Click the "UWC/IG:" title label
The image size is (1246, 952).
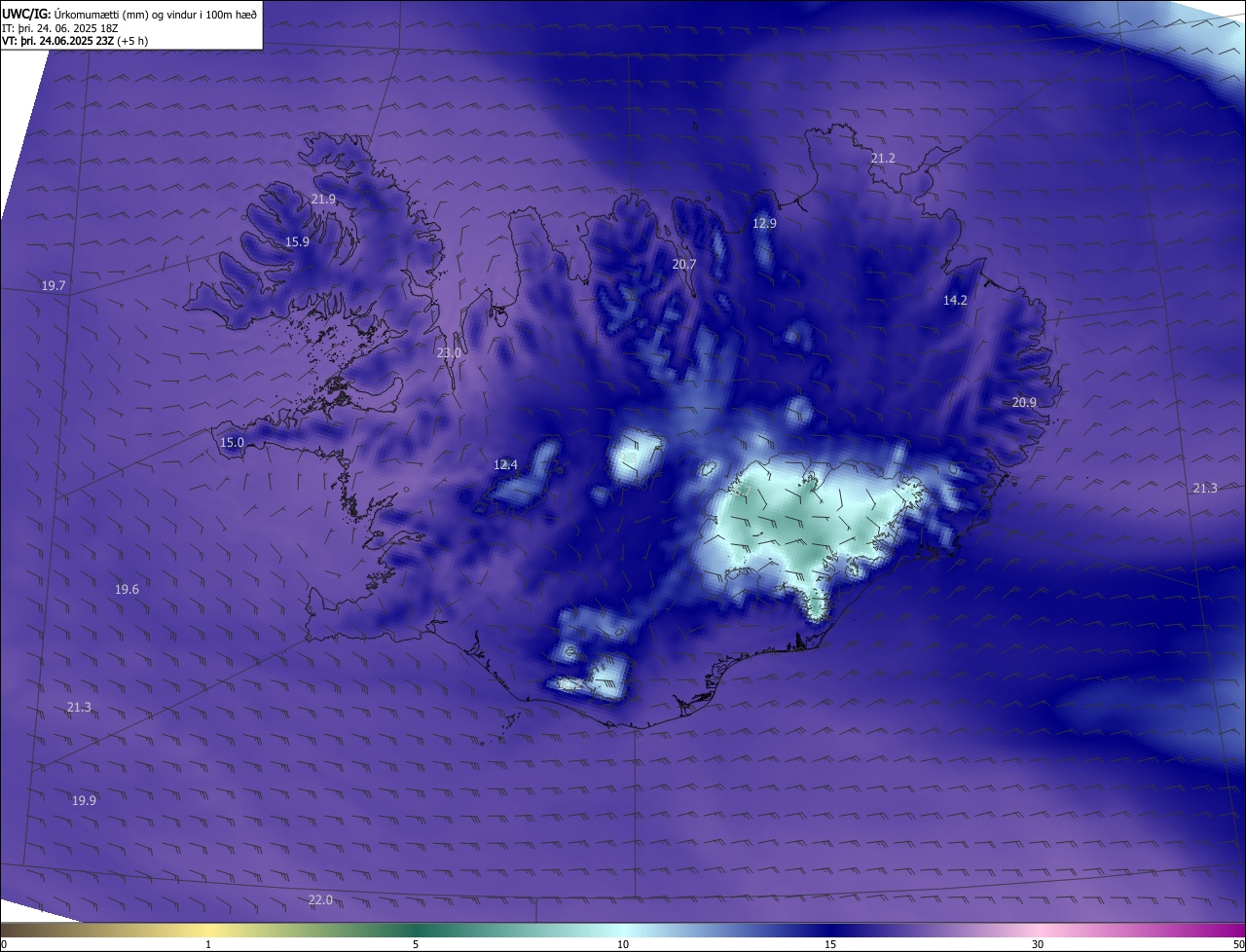tap(26, 15)
